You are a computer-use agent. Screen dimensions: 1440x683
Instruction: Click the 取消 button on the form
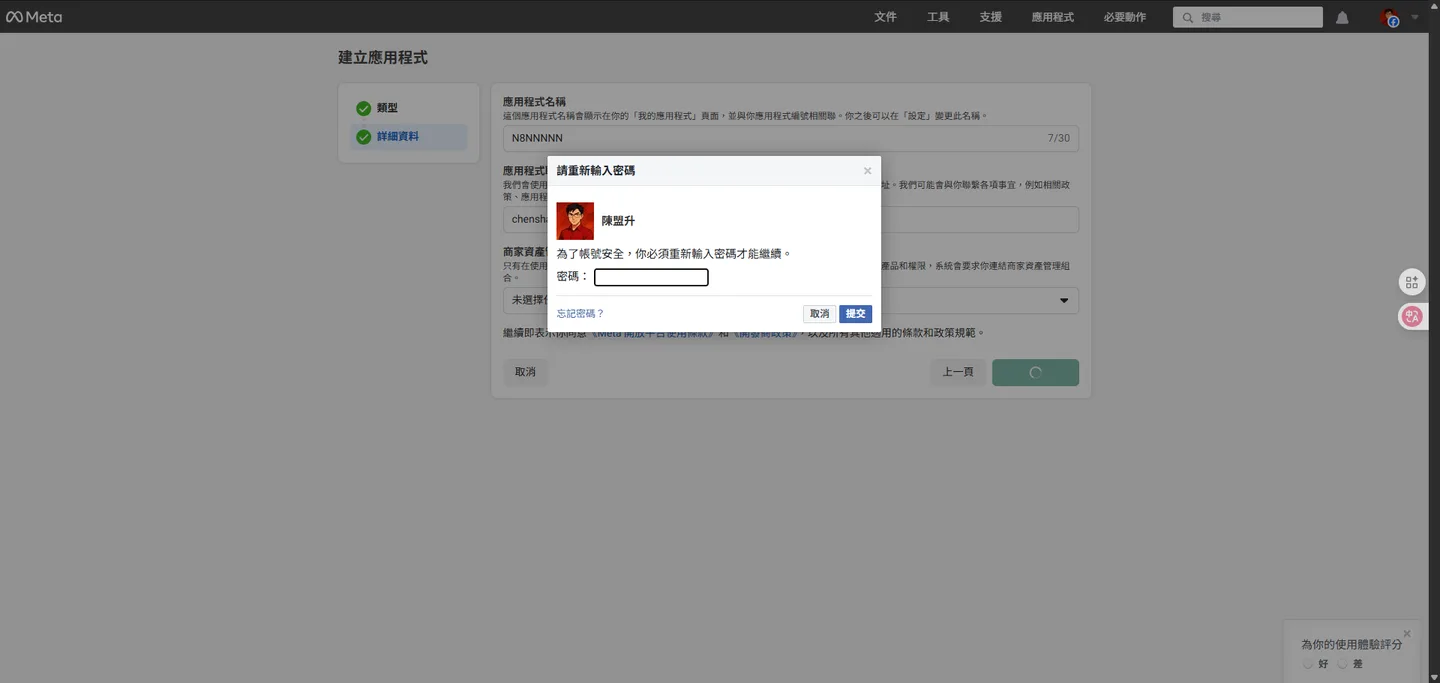525,372
